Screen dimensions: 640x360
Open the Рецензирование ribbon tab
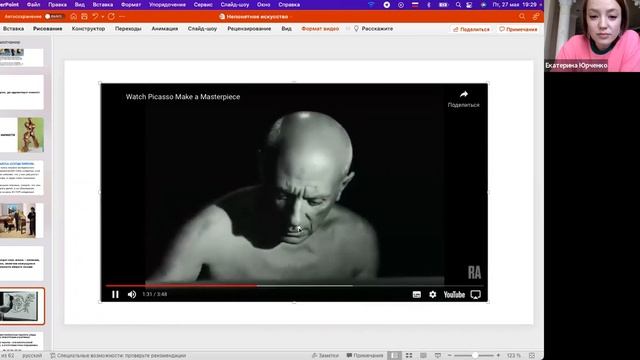click(x=249, y=29)
